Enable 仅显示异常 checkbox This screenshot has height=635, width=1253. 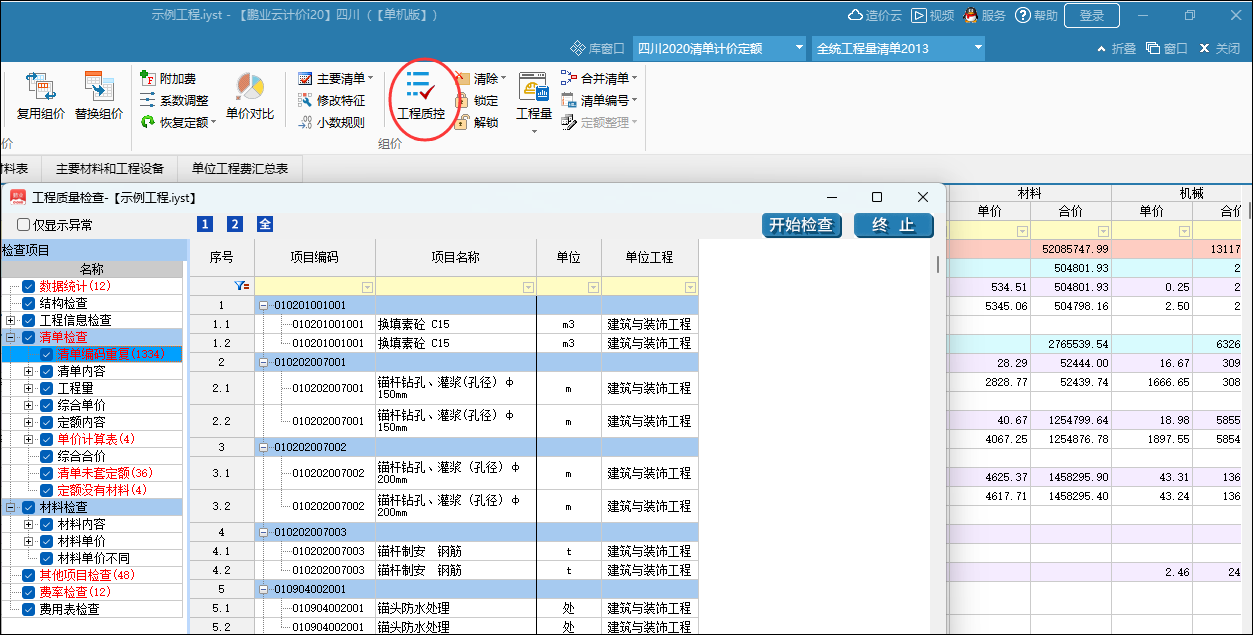tap(24, 225)
